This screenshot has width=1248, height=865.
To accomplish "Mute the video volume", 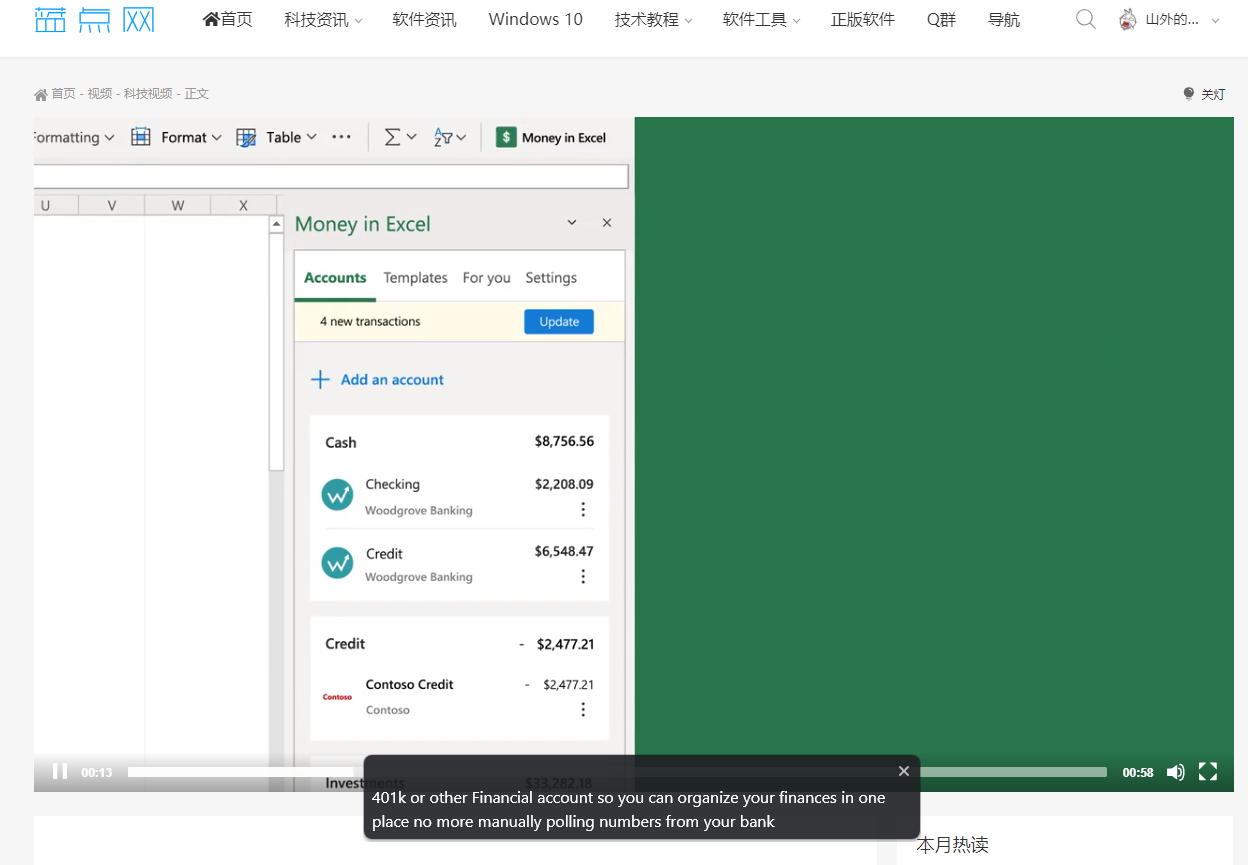I will (x=1176, y=772).
